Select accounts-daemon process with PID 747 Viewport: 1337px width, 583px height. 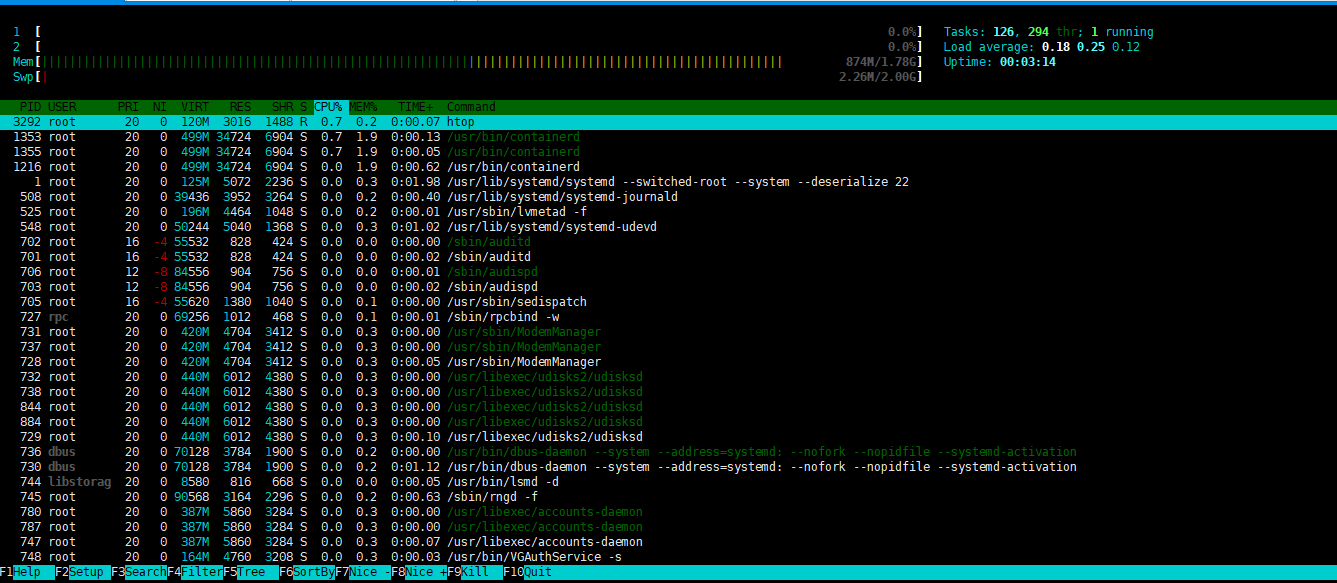(668, 542)
